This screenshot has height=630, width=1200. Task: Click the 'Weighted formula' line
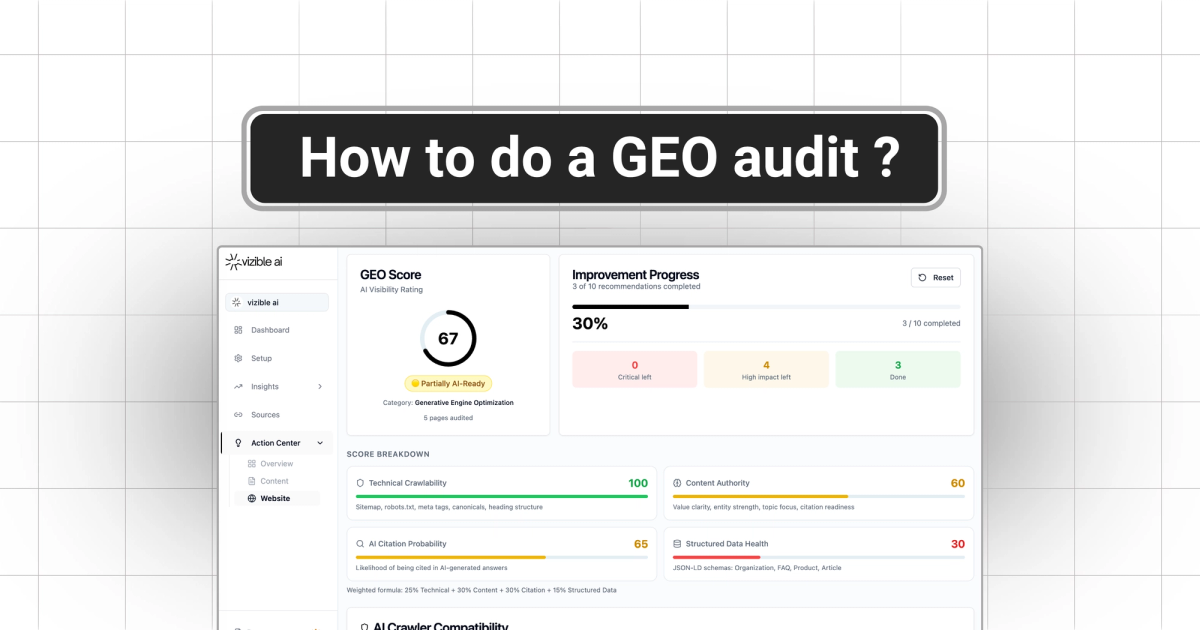tap(482, 590)
